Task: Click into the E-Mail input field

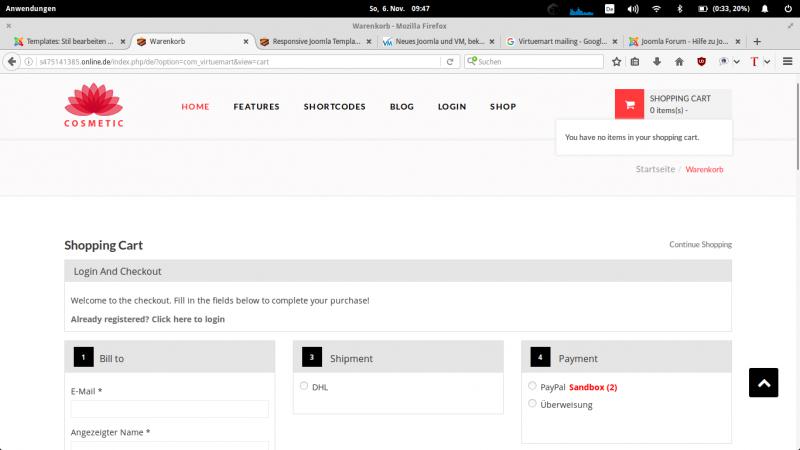Action: (x=169, y=409)
